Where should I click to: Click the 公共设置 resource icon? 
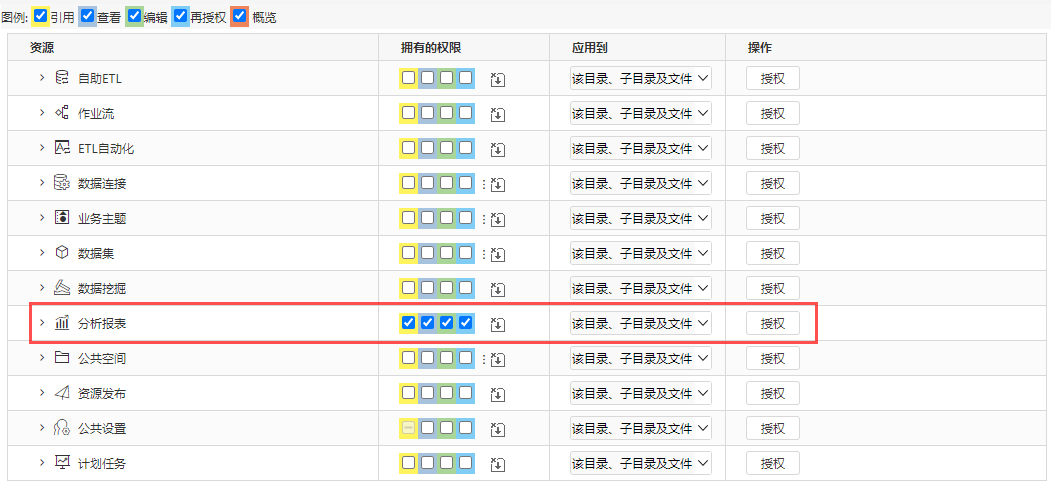[62, 428]
